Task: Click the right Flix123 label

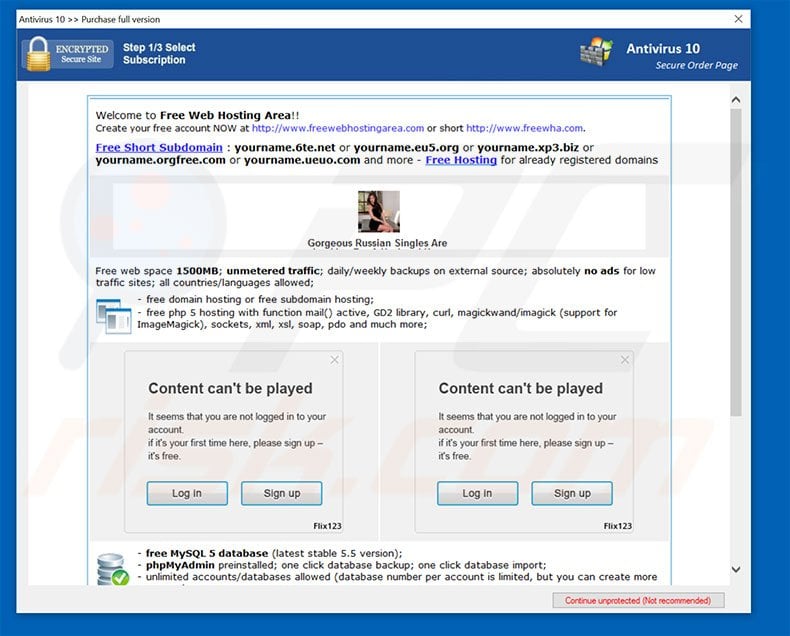Action: coord(617,526)
